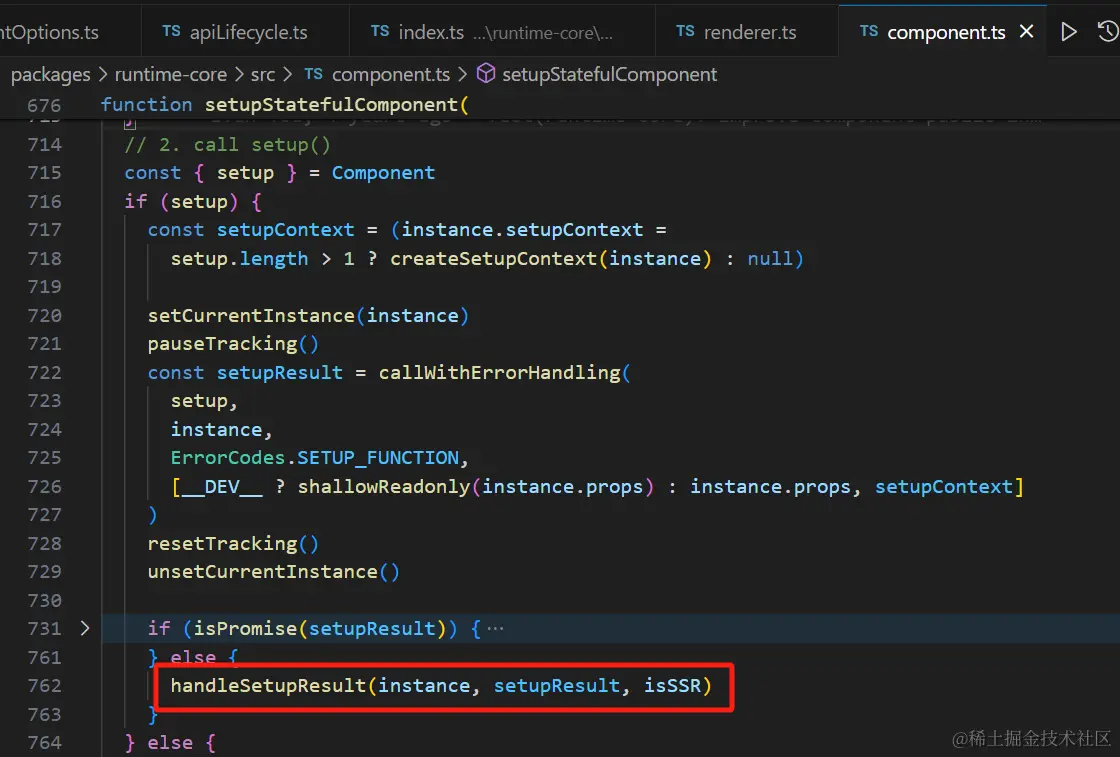Click isPromise on line 731

(x=245, y=628)
